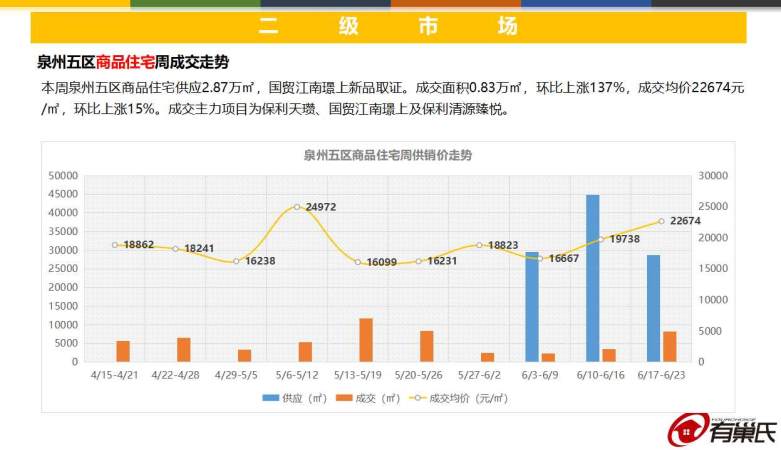The height and width of the screenshot is (450, 781).
Task: Click the 24972 data label
Action: point(321,207)
